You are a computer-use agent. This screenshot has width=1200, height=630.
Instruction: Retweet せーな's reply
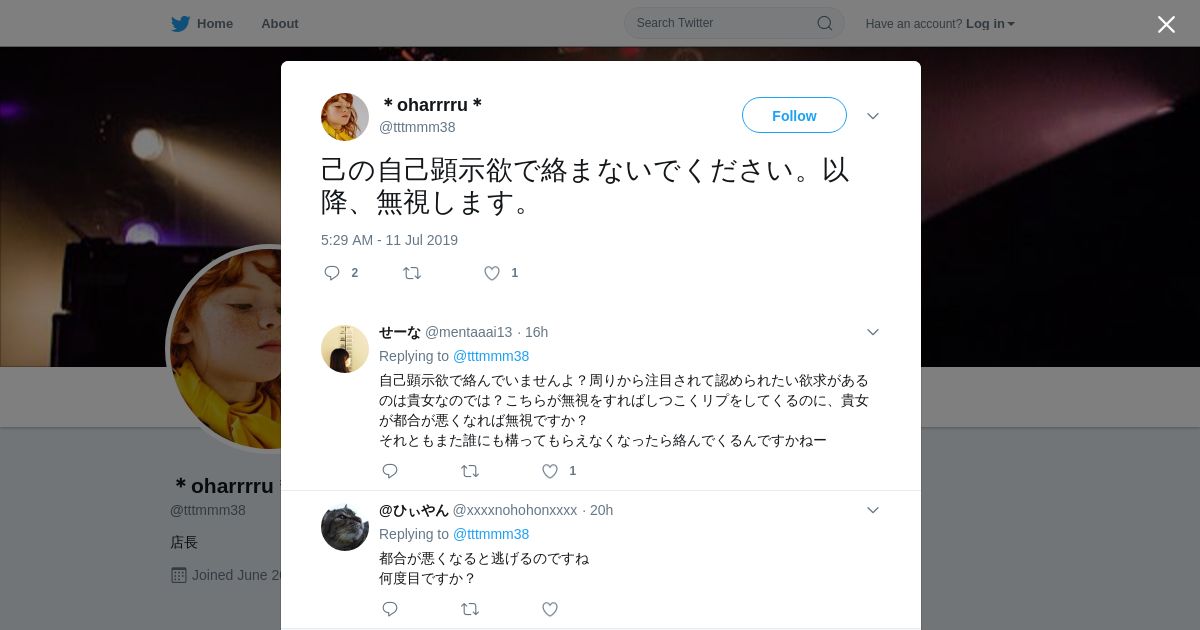pyautogui.click(x=470, y=471)
